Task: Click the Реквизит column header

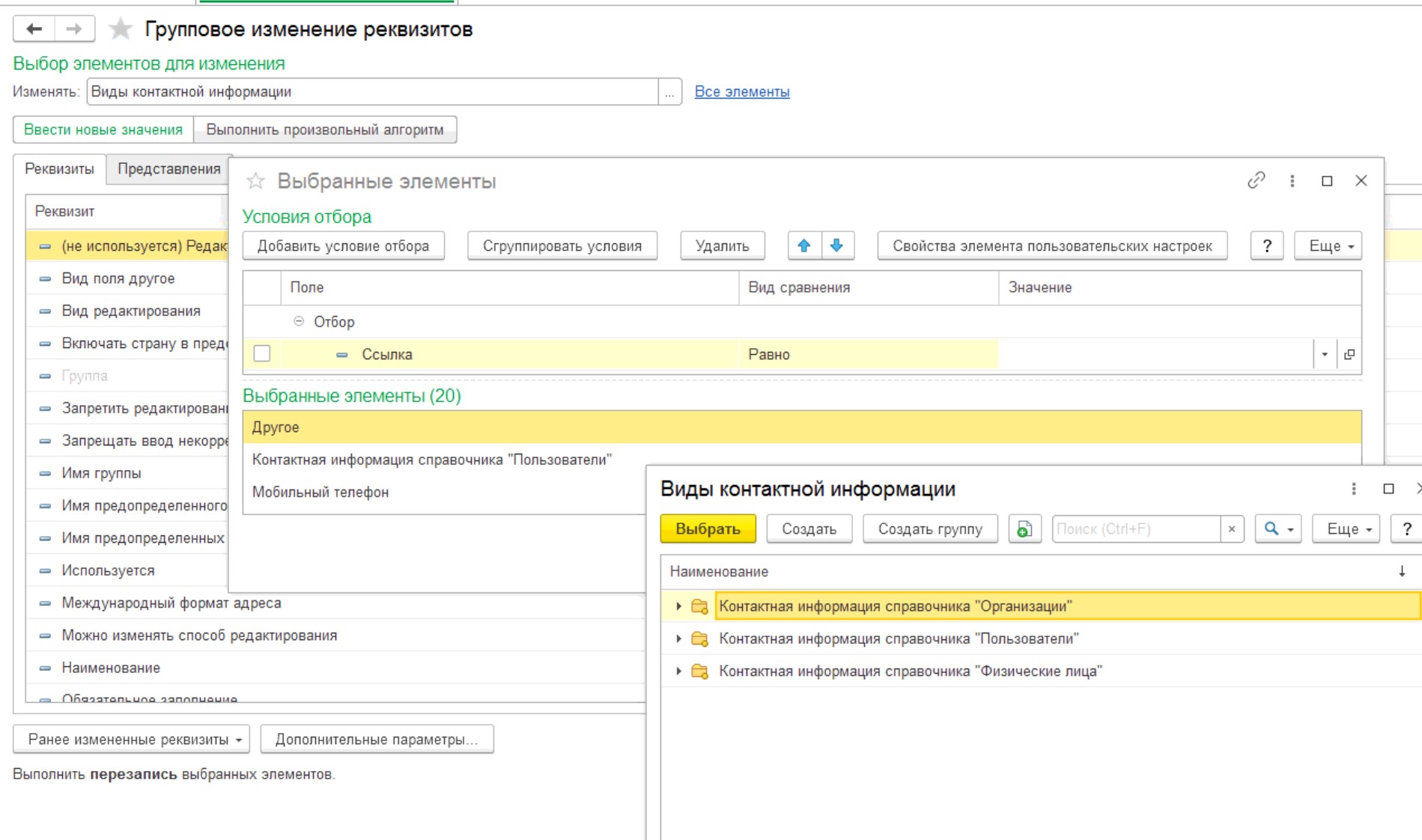Action: 127,211
